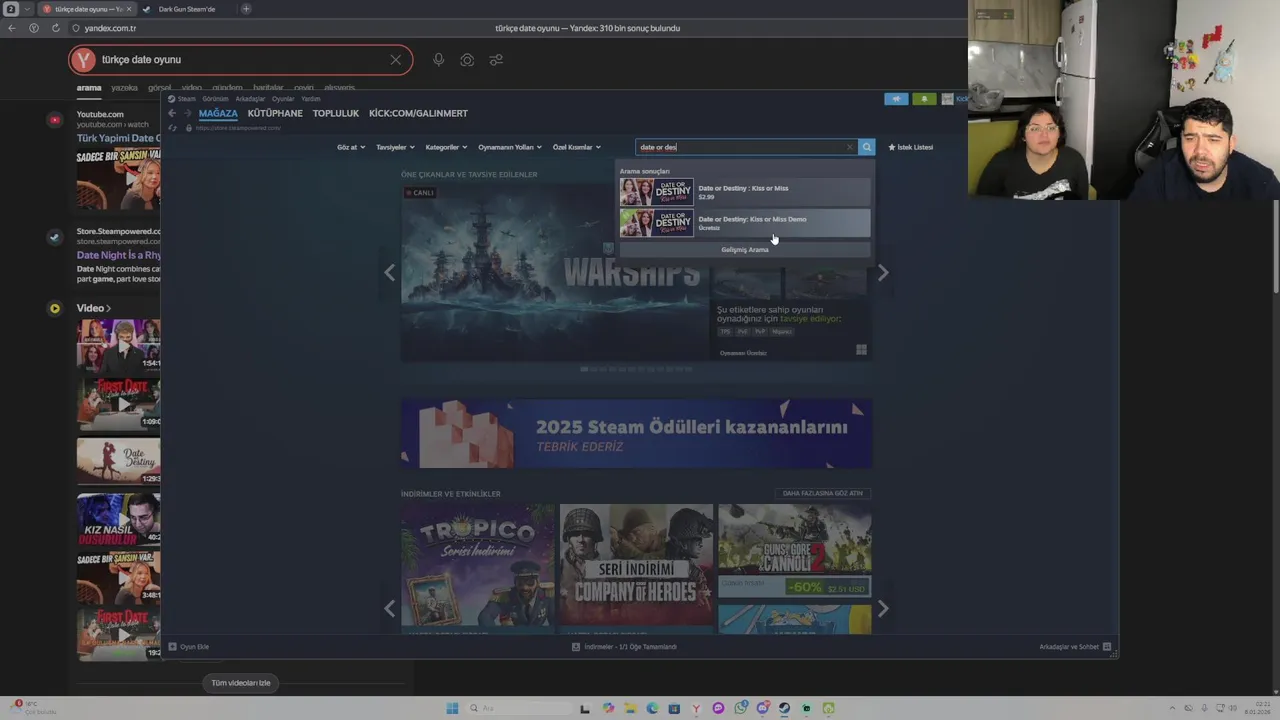Open Company of Heroes Seri İndirimi tile
The height and width of the screenshot is (720, 1280).
point(636,569)
